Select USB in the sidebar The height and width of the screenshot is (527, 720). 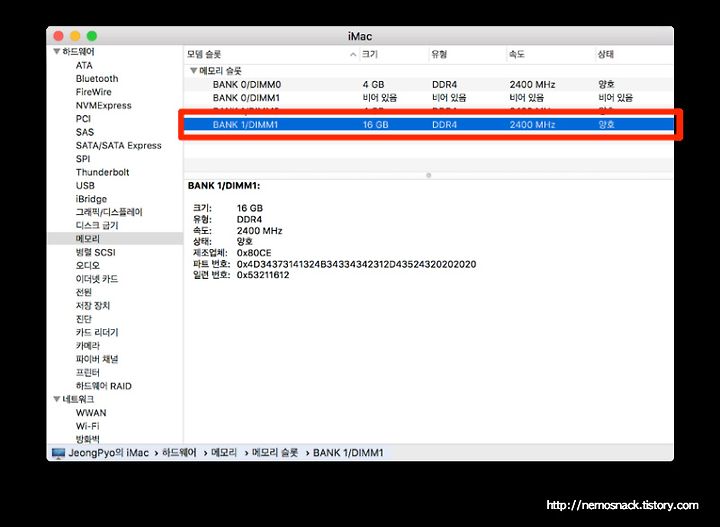pos(85,185)
